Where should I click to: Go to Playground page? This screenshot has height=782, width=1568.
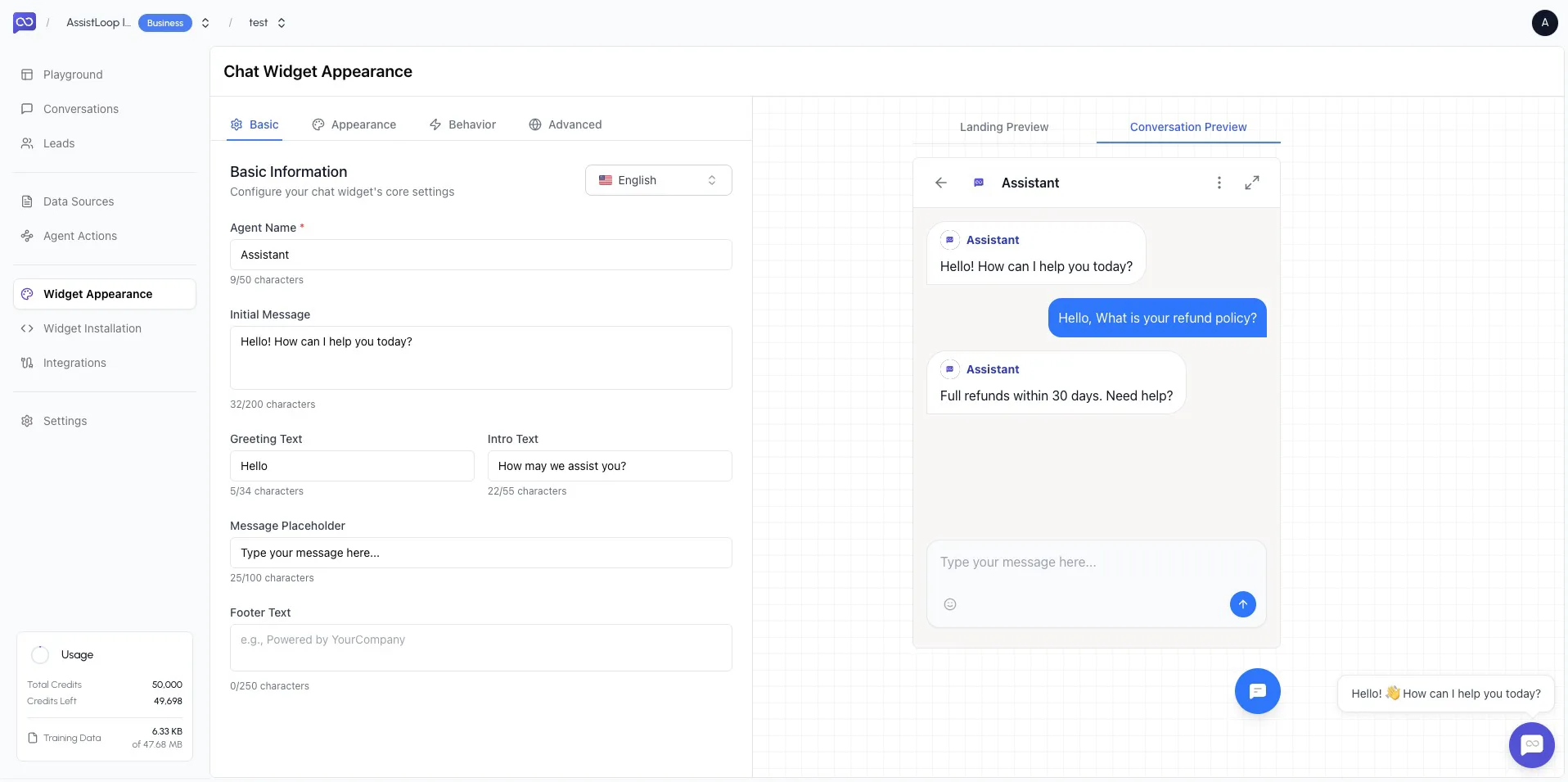pos(105,75)
